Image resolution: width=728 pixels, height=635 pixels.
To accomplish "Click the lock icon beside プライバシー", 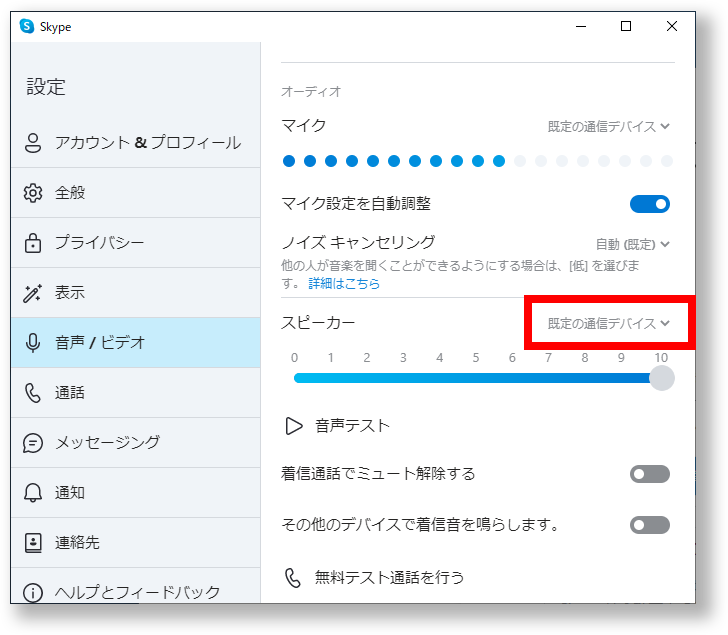I will tap(33, 243).
